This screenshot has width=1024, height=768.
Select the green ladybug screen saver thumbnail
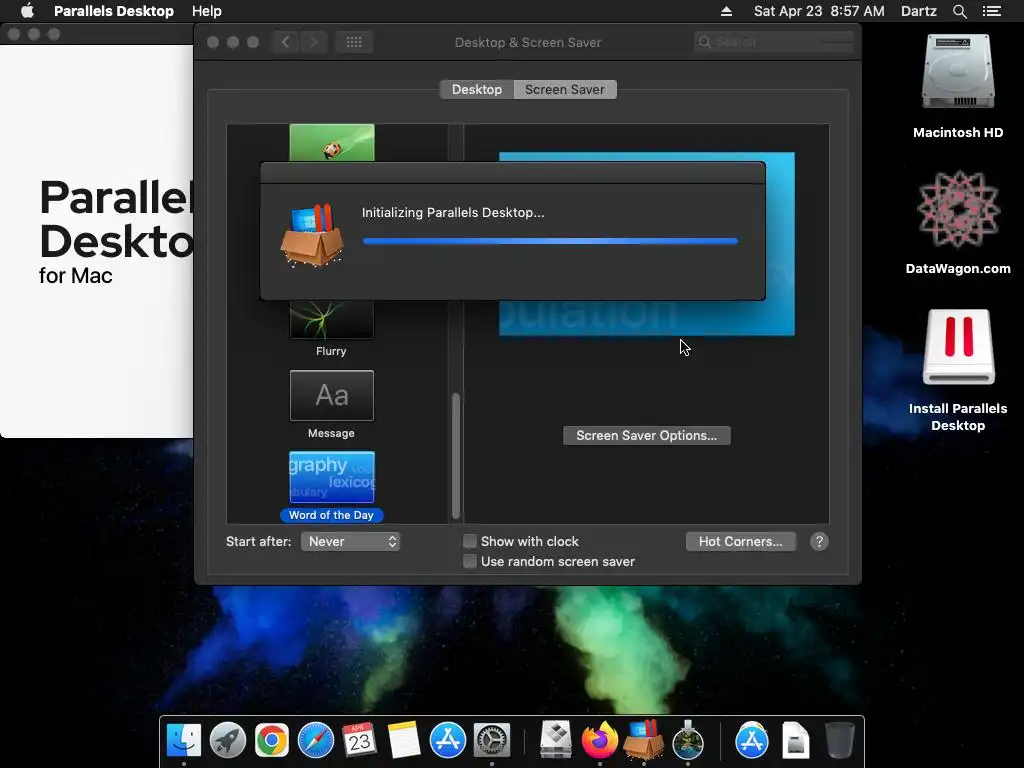click(x=332, y=142)
